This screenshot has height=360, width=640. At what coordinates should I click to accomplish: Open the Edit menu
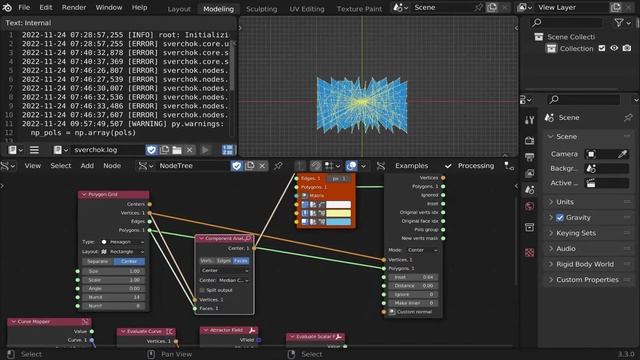pos(46,7)
